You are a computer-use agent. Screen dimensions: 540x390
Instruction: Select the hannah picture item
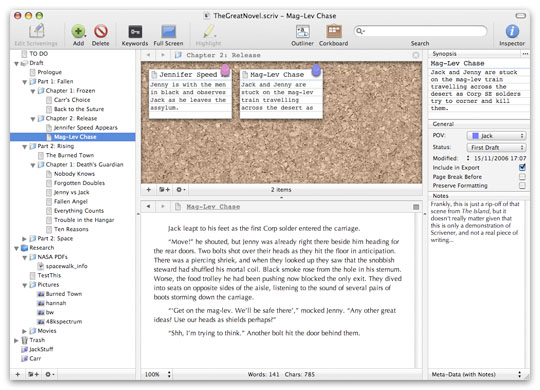(x=56, y=303)
